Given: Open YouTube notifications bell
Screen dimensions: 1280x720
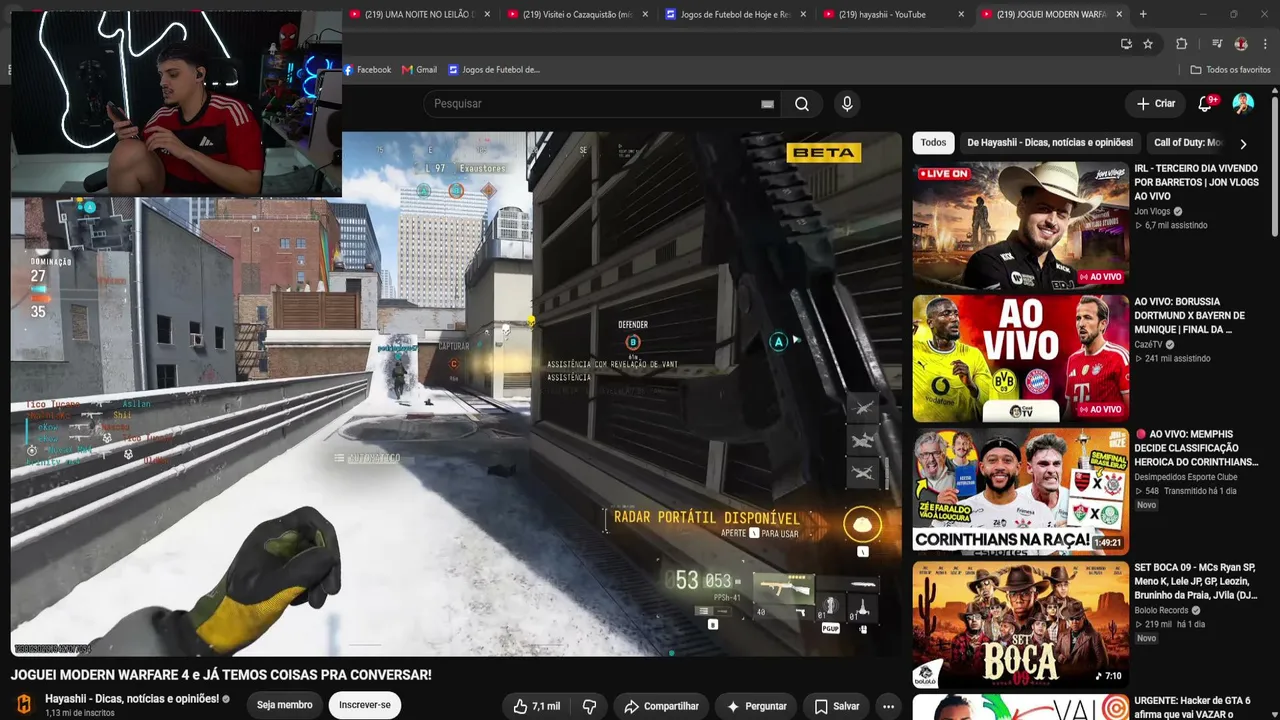Looking at the screenshot, I should (x=1206, y=104).
